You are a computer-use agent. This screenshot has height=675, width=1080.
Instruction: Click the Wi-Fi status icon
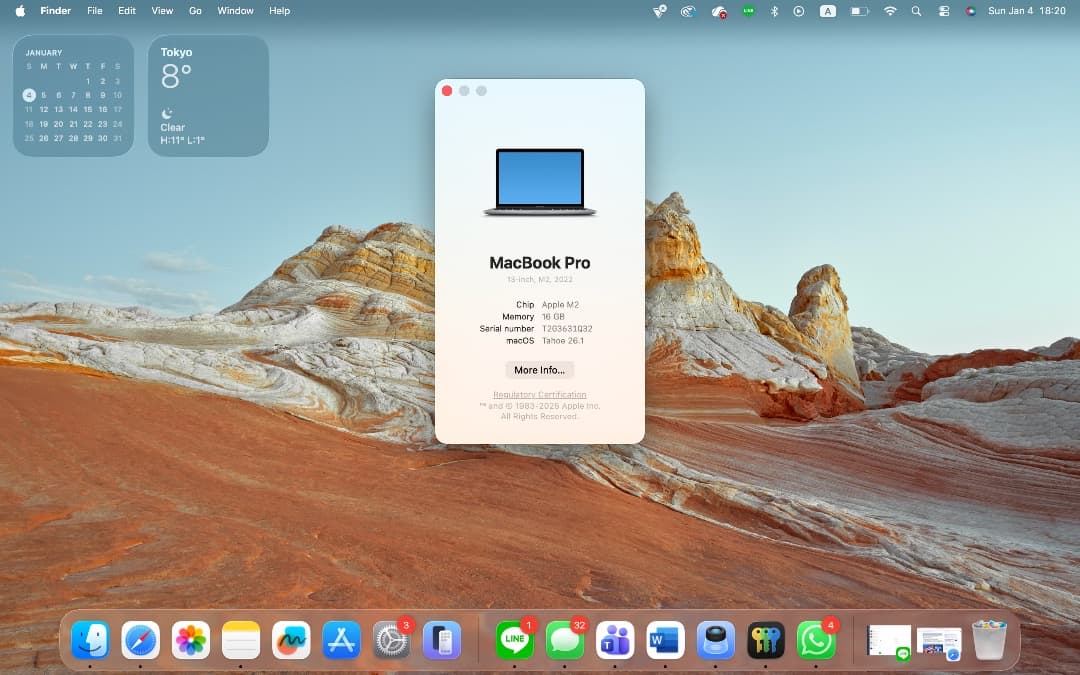[x=891, y=11]
